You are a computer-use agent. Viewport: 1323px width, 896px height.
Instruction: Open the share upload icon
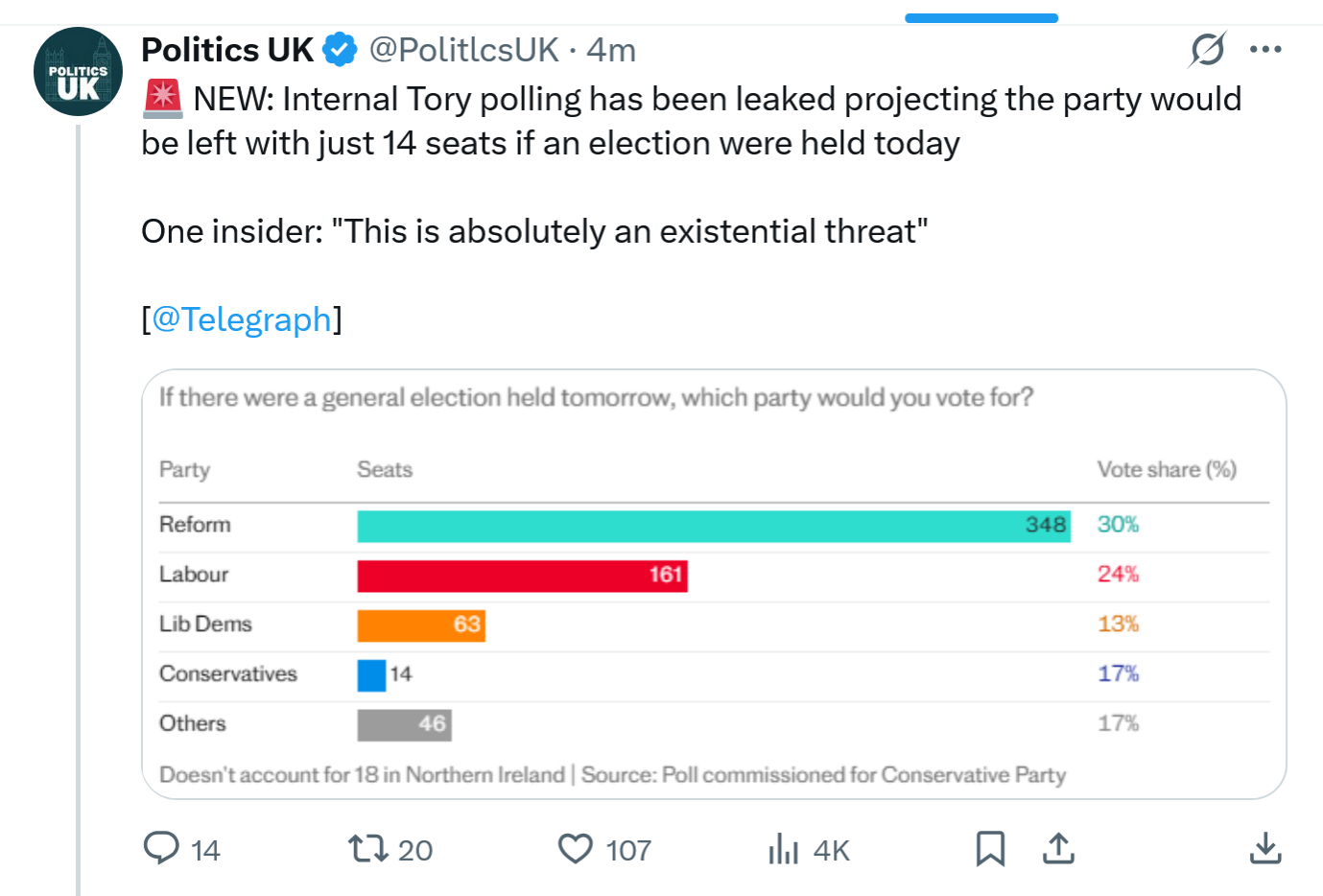(1058, 848)
